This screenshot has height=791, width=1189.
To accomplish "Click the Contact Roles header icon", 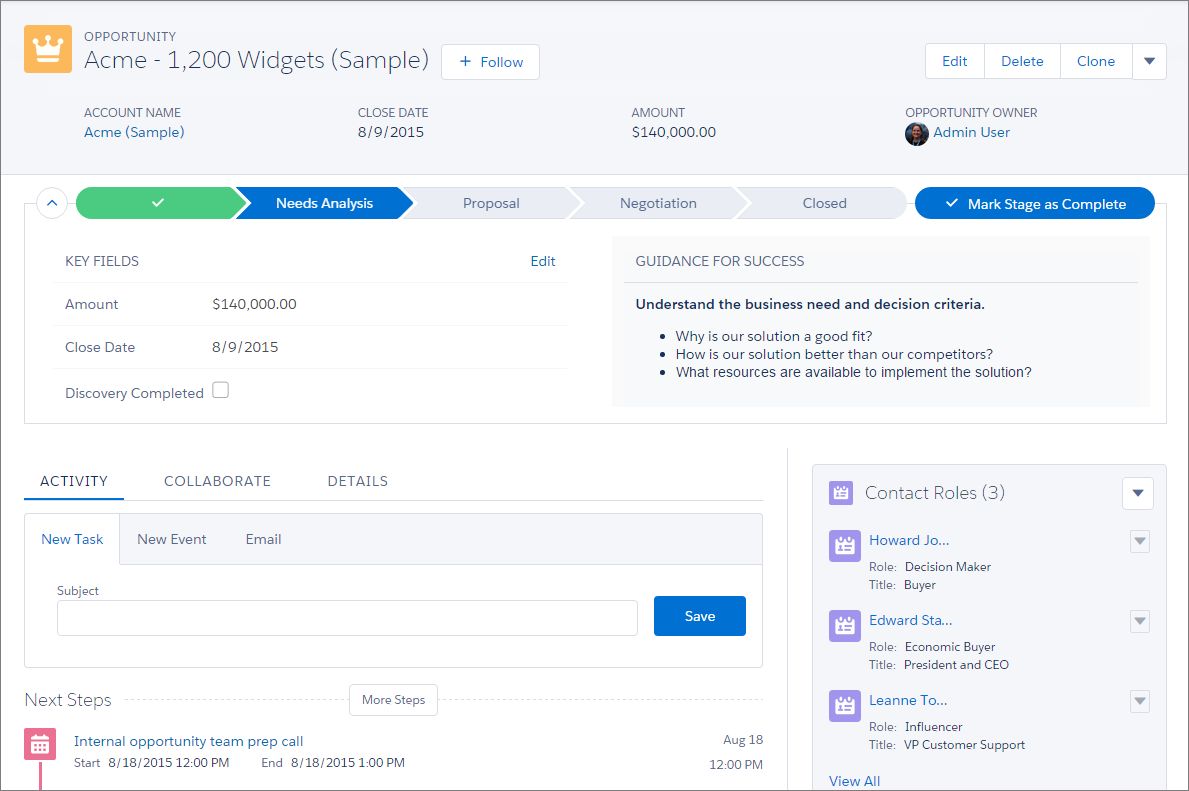I will pyautogui.click(x=841, y=493).
